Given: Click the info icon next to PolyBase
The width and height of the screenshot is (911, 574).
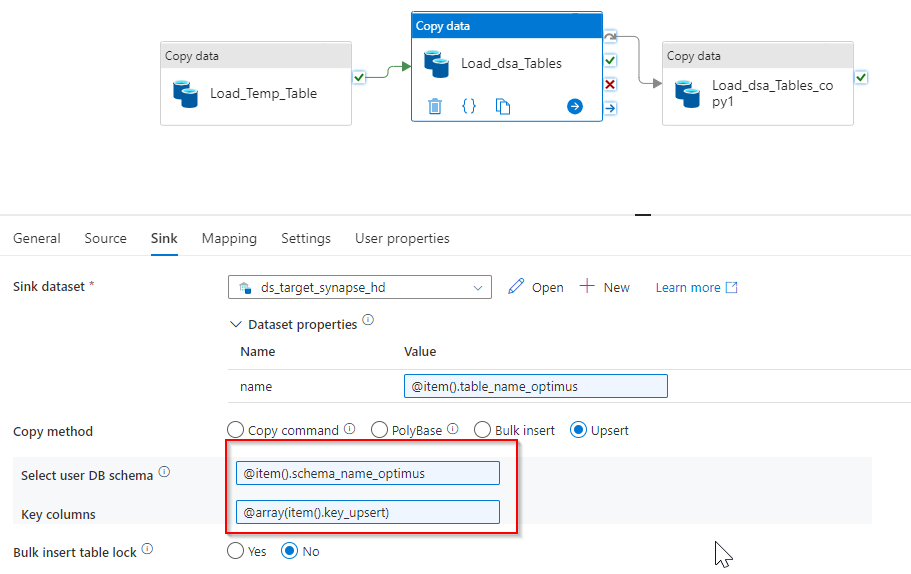Looking at the screenshot, I should pyautogui.click(x=453, y=429).
